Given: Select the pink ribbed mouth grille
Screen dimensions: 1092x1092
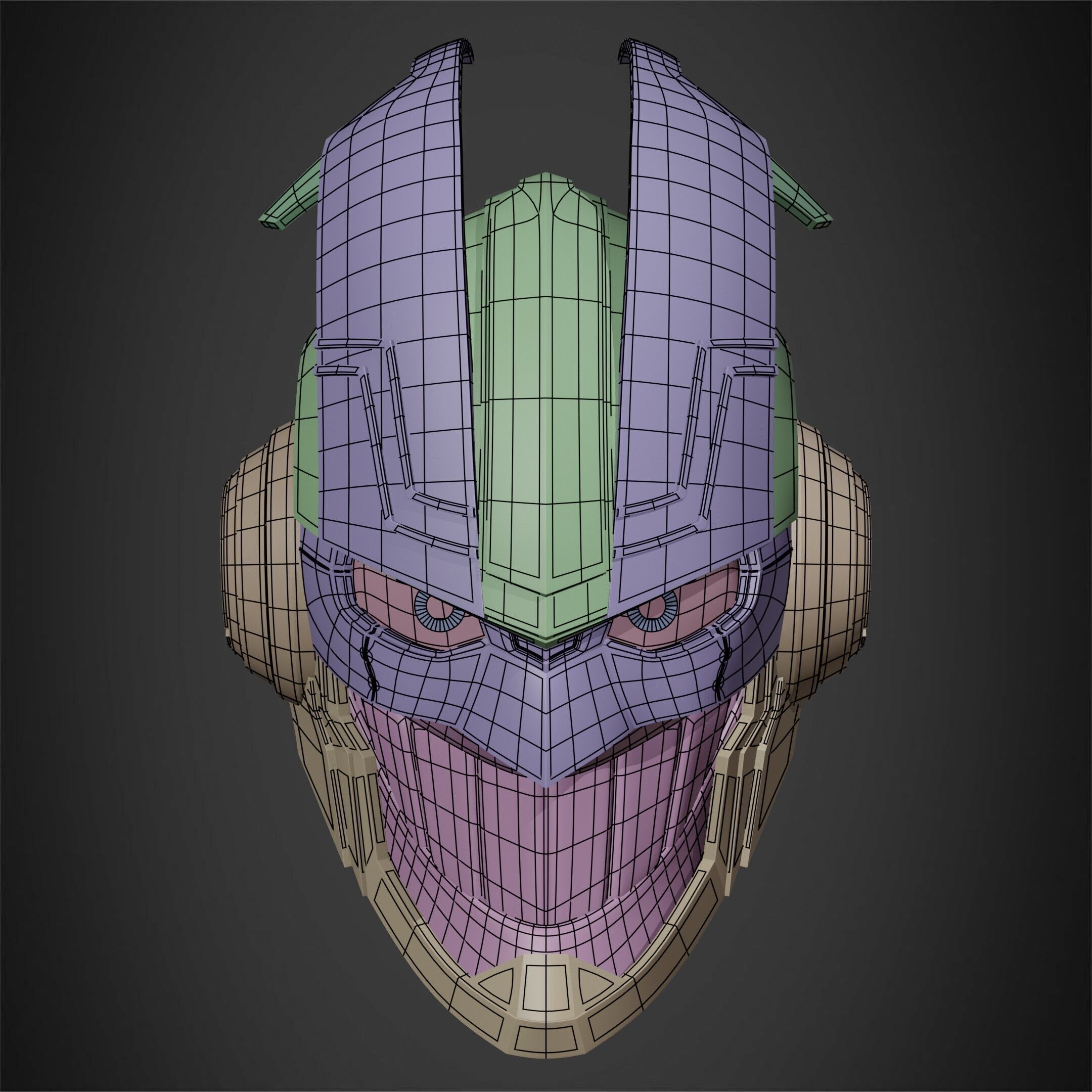Looking at the screenshot, I should point(545,837).
